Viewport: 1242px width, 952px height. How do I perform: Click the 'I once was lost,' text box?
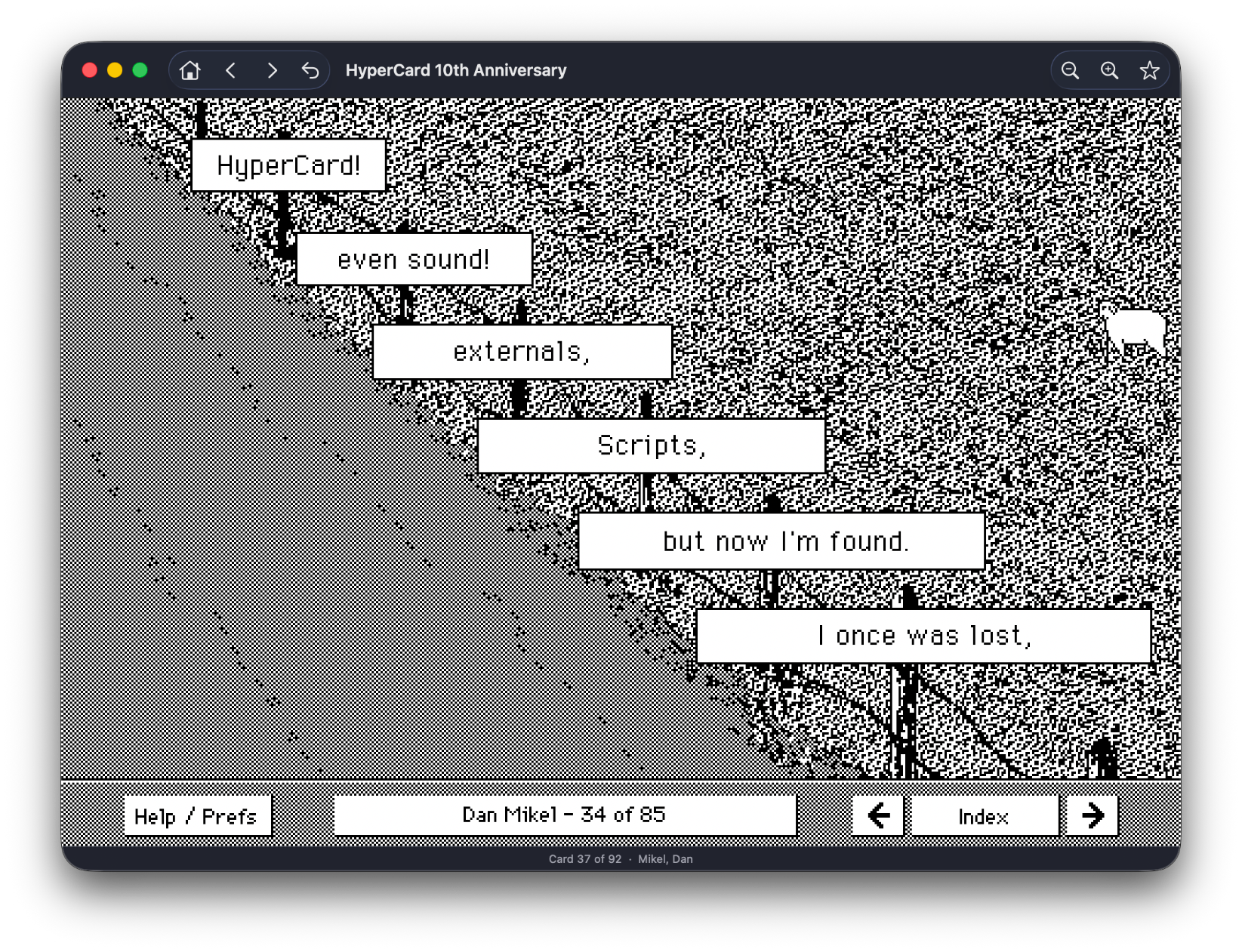pos(923,636)
